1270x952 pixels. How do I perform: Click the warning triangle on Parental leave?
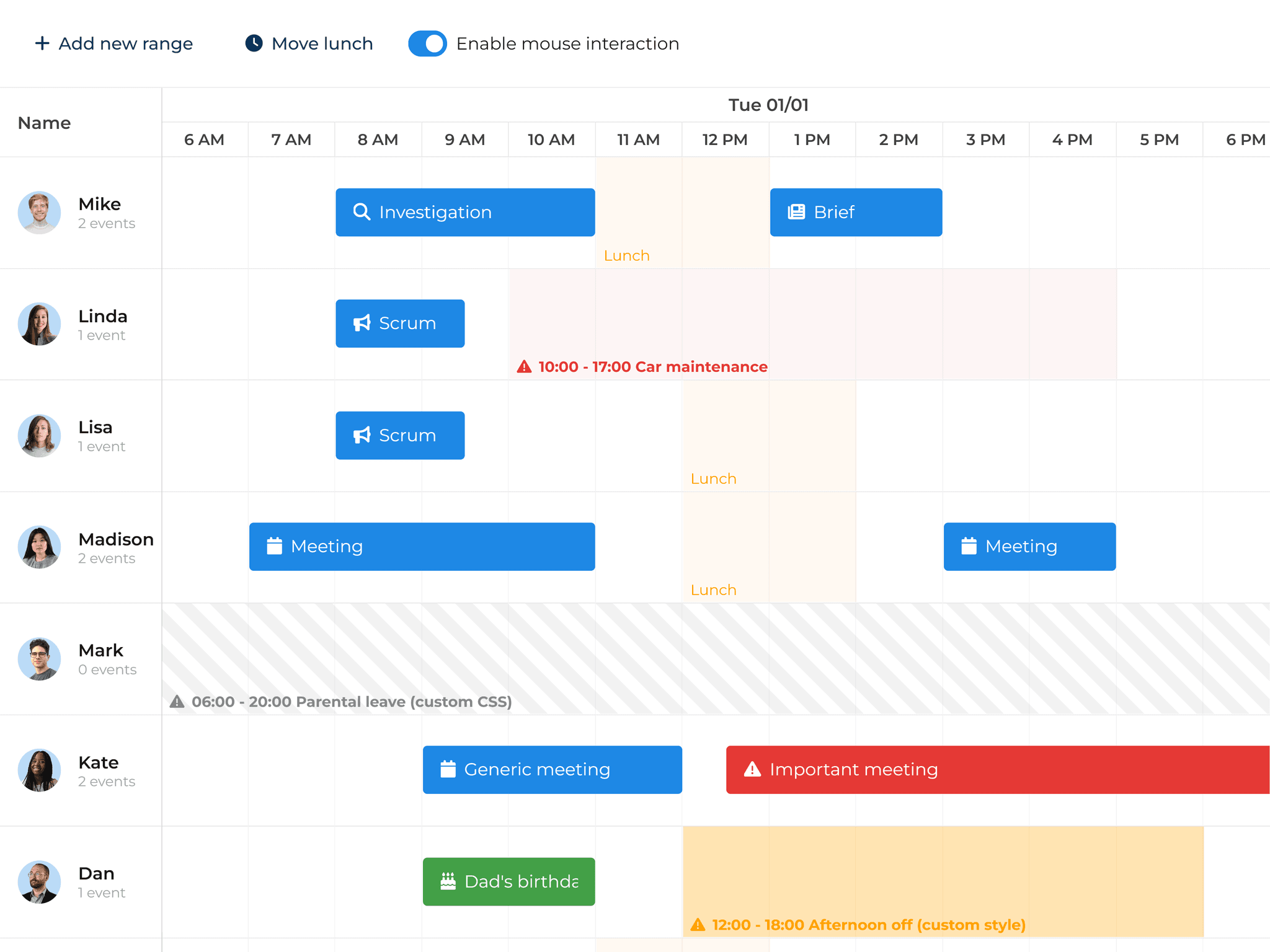coord(177,702)
